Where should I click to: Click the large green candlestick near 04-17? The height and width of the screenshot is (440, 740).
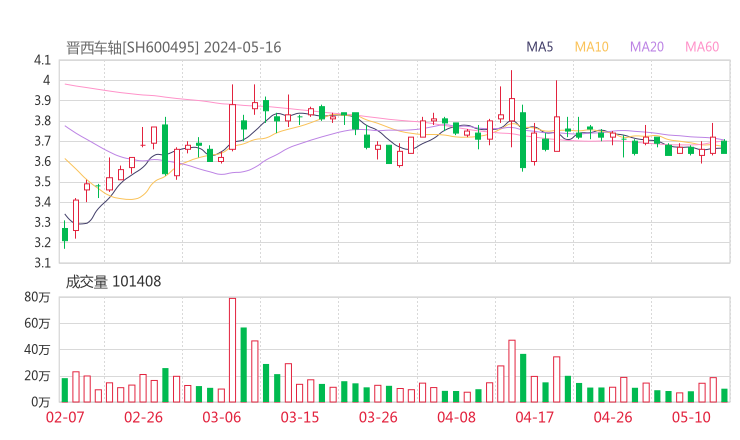point(523,140)
